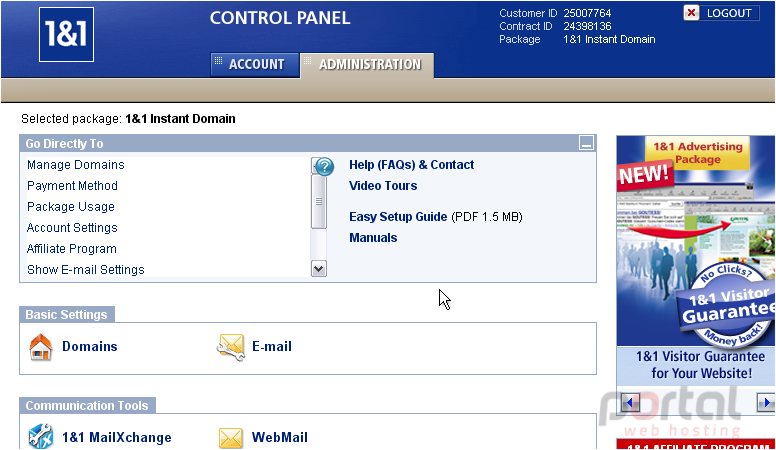The width and height of the screenshot is (776, 450).
Task: Open the Manuals link
Action: [373, 238]
